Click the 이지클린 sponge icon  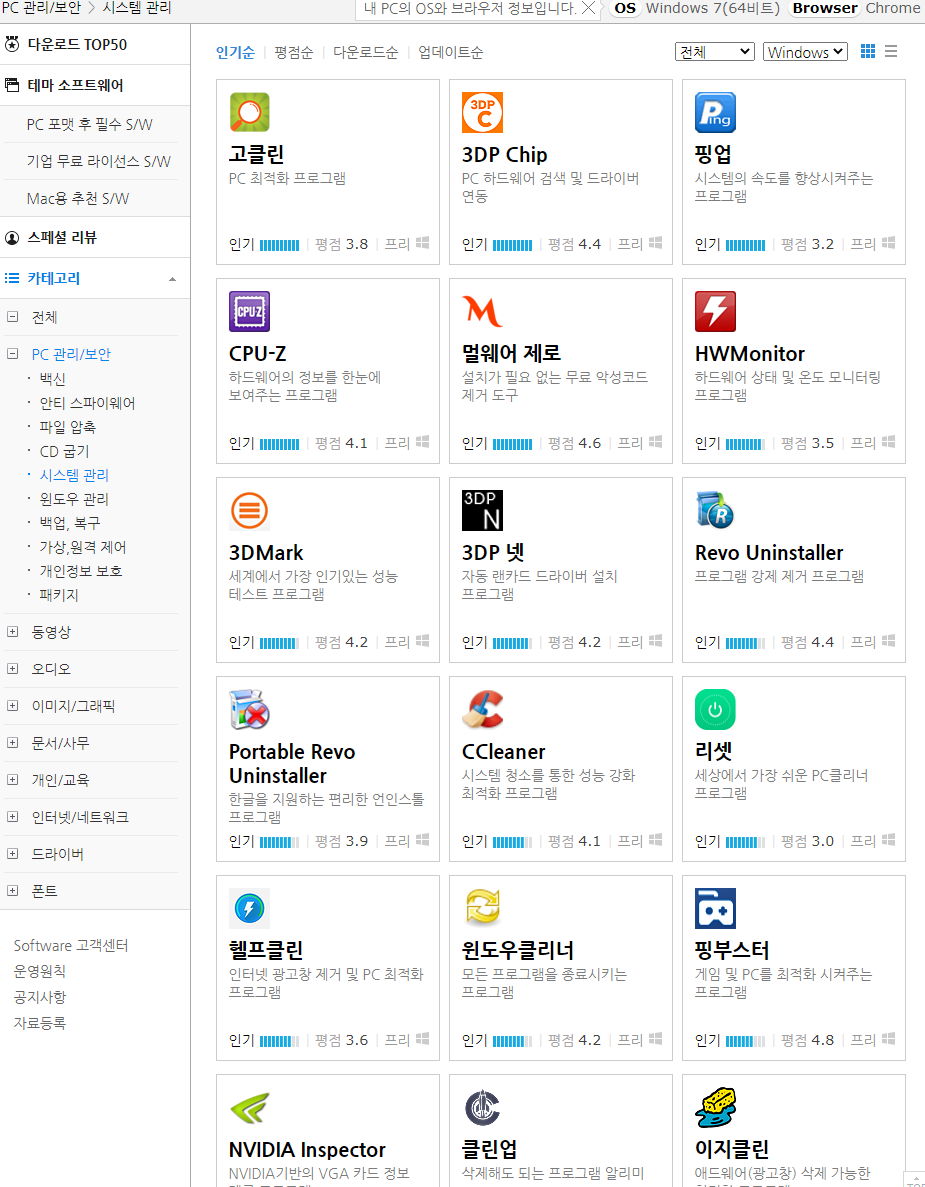coord(715,1108)
